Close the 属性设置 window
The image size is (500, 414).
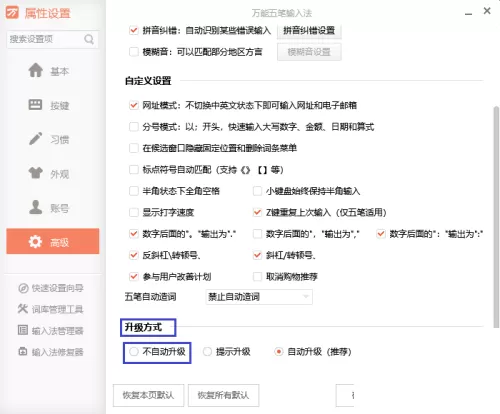click(x=487, y=11)
